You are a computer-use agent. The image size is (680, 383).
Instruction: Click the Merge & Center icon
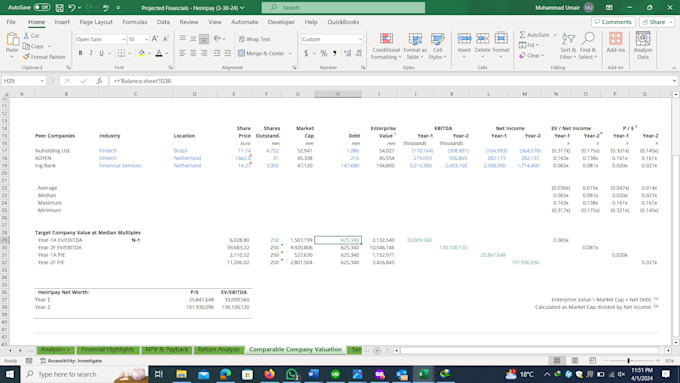(x=242, y=53)
